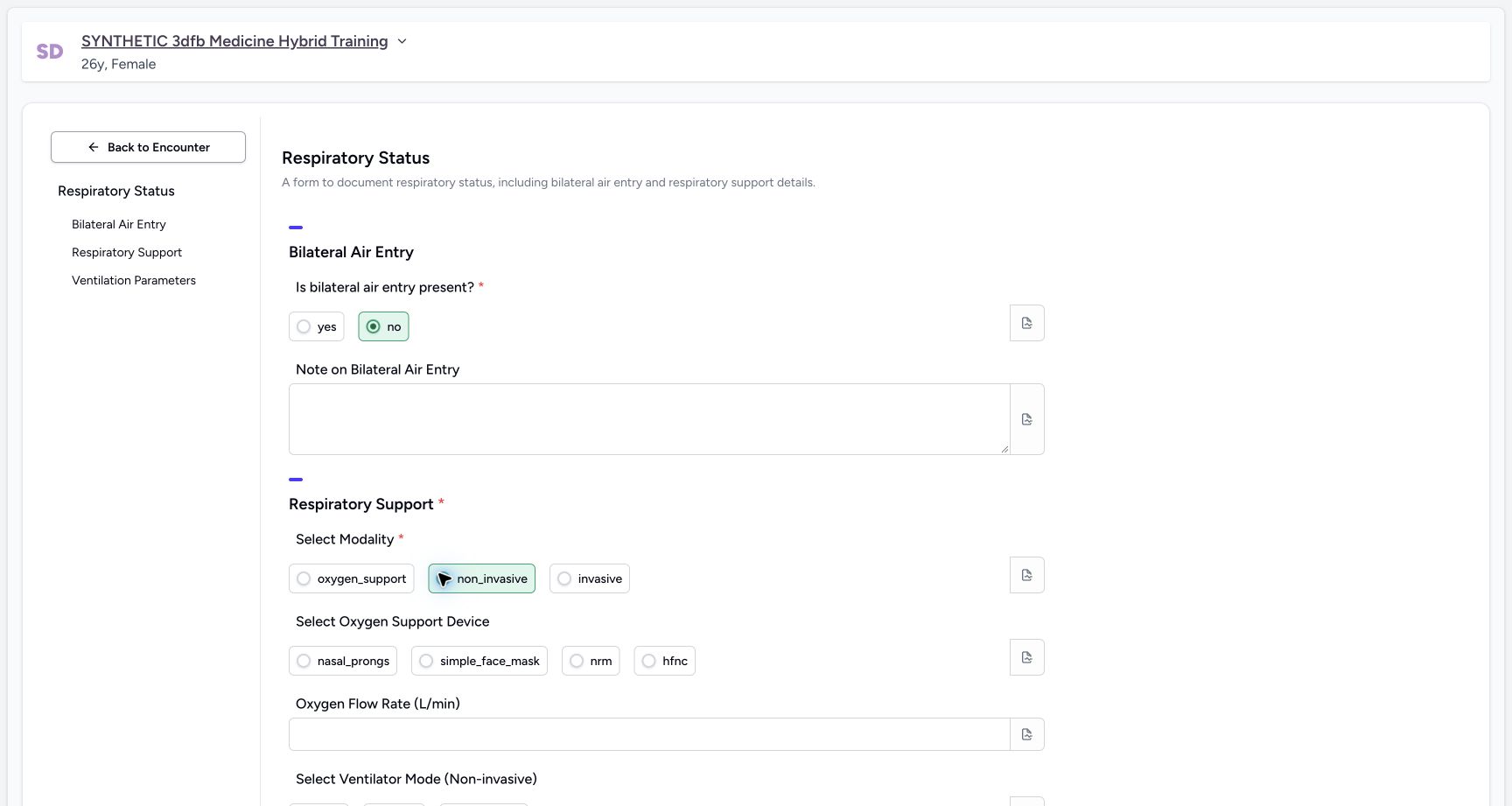The width and height of the screenshot is (1512, 806).
Task: Expand the patient name dropdown chevron
Action: click(x=402, y=41)
